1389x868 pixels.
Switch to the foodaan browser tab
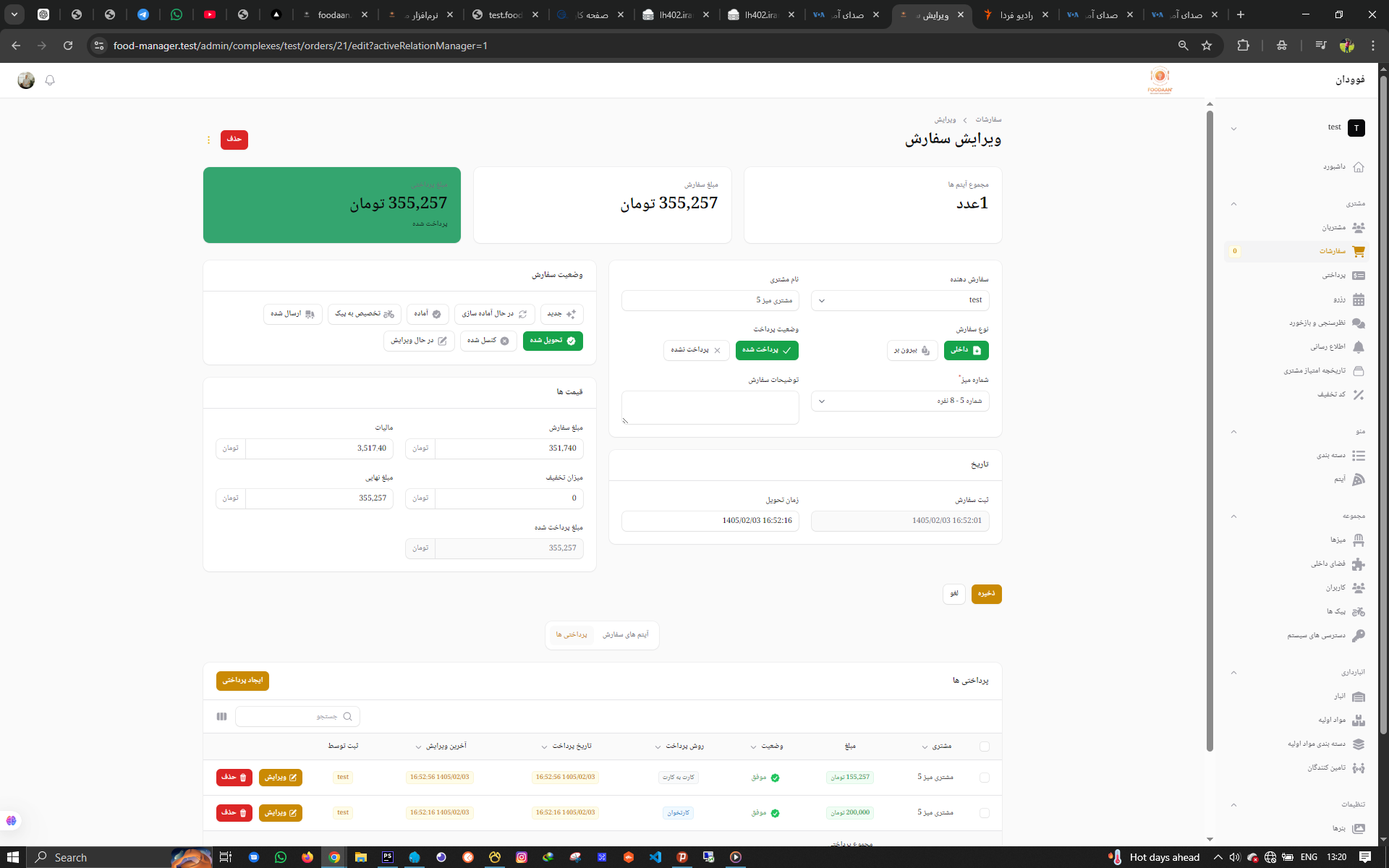[x=334, y=14]
